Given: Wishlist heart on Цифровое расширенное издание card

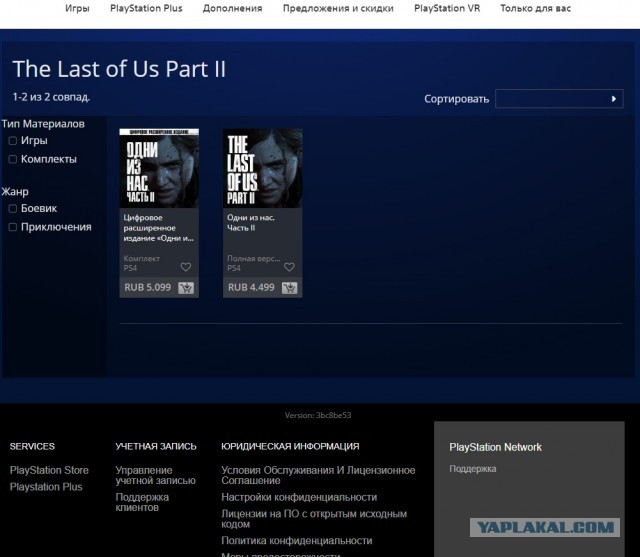Looking at the screenshot, I should coord(186,267).
